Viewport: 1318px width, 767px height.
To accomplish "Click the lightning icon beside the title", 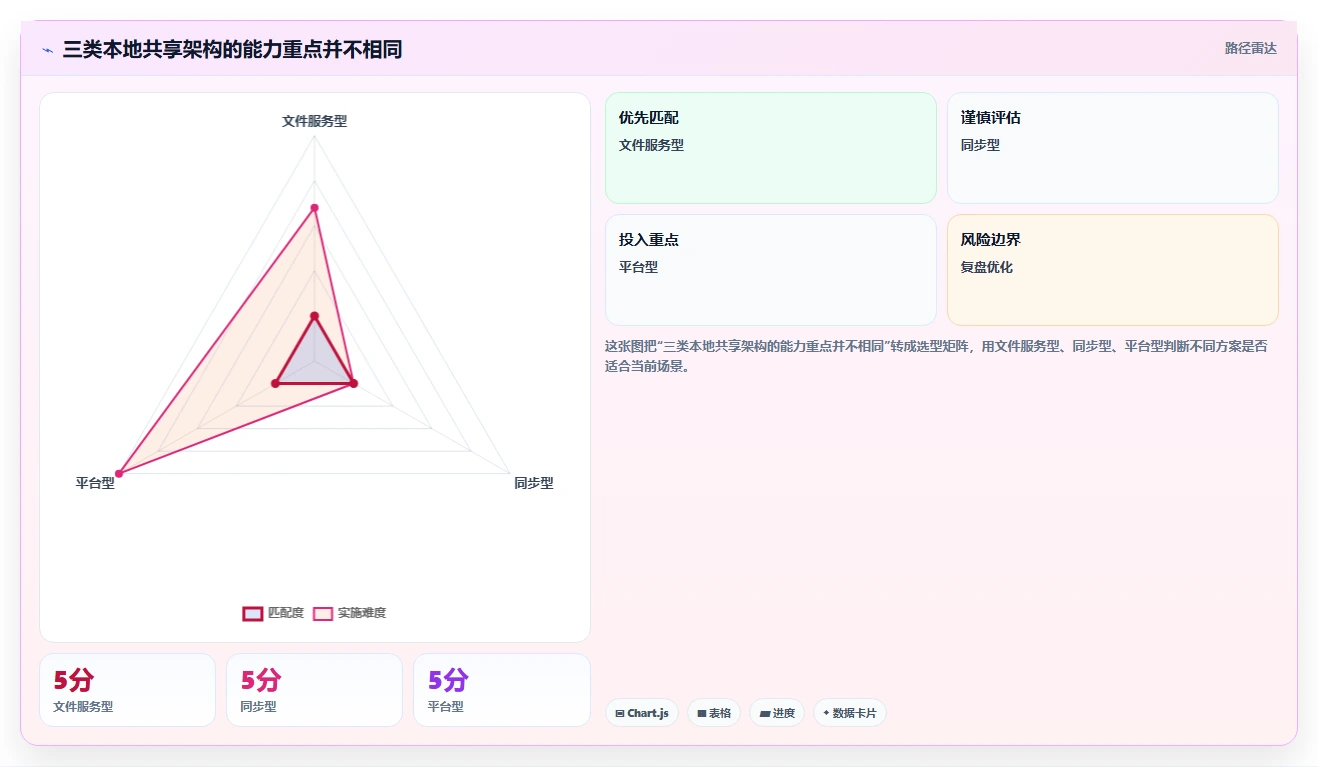I will 47,50.
